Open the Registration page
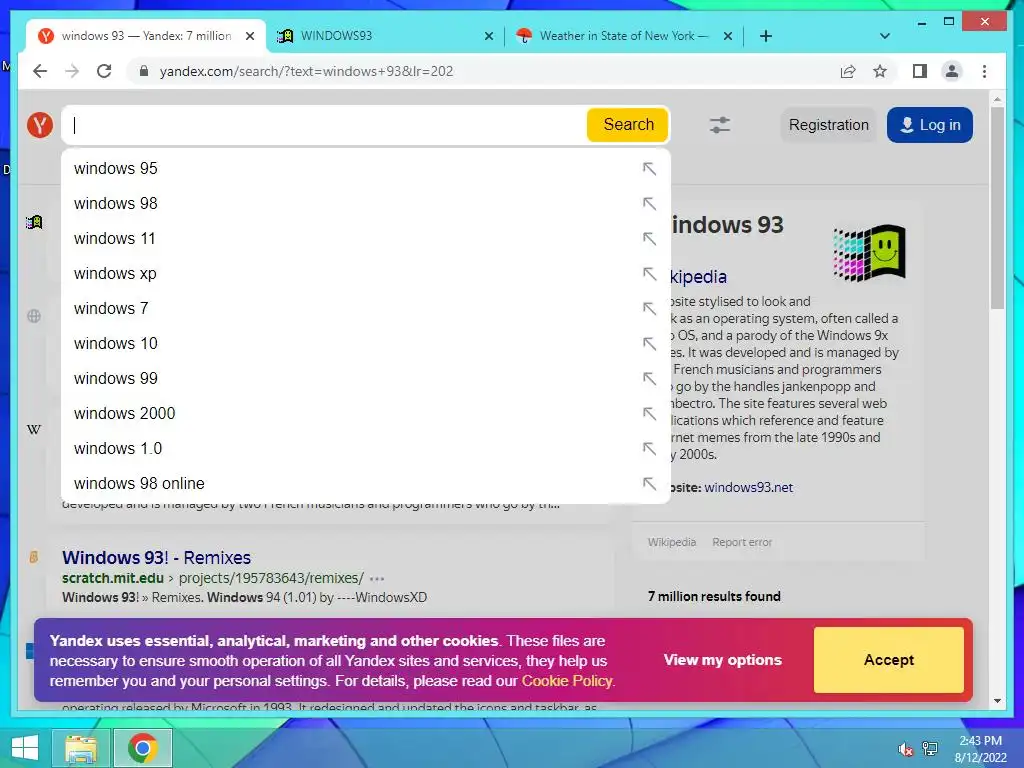Image resolution: width=1024 pixels, height=768 pixels. pyautogui.click(x=828, y=125)
